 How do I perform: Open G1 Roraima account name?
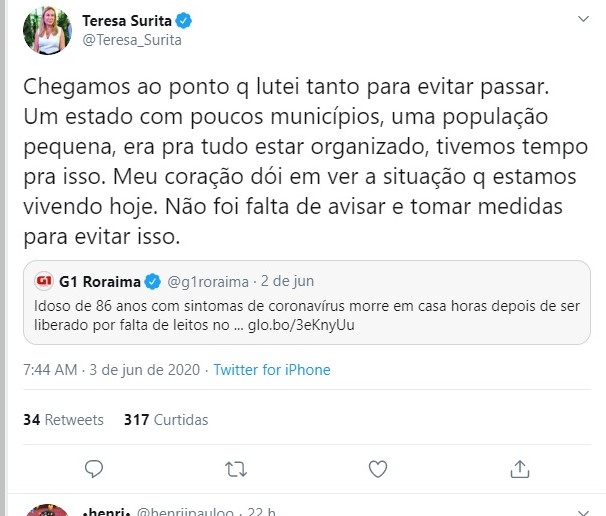pyautogui.click(x=100, y=279)
